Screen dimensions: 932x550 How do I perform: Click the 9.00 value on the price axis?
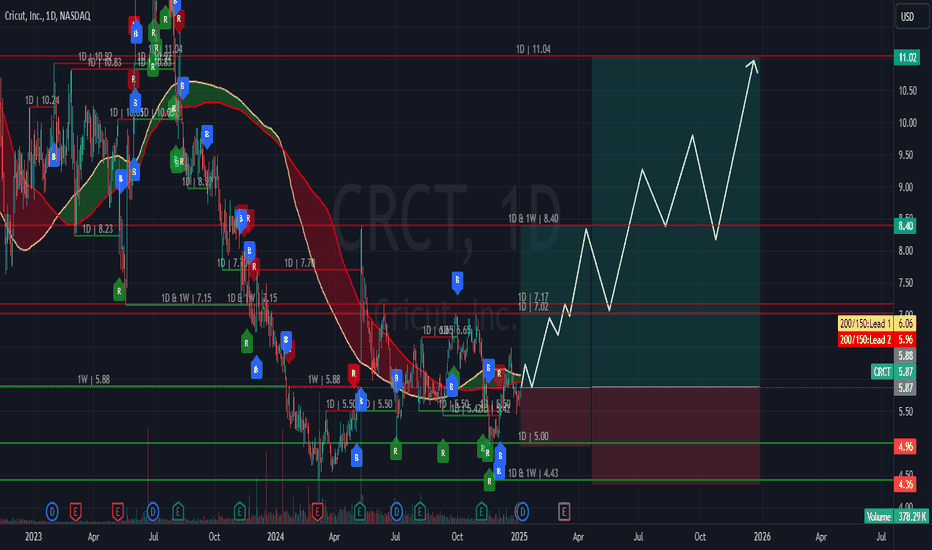point(905,187)
